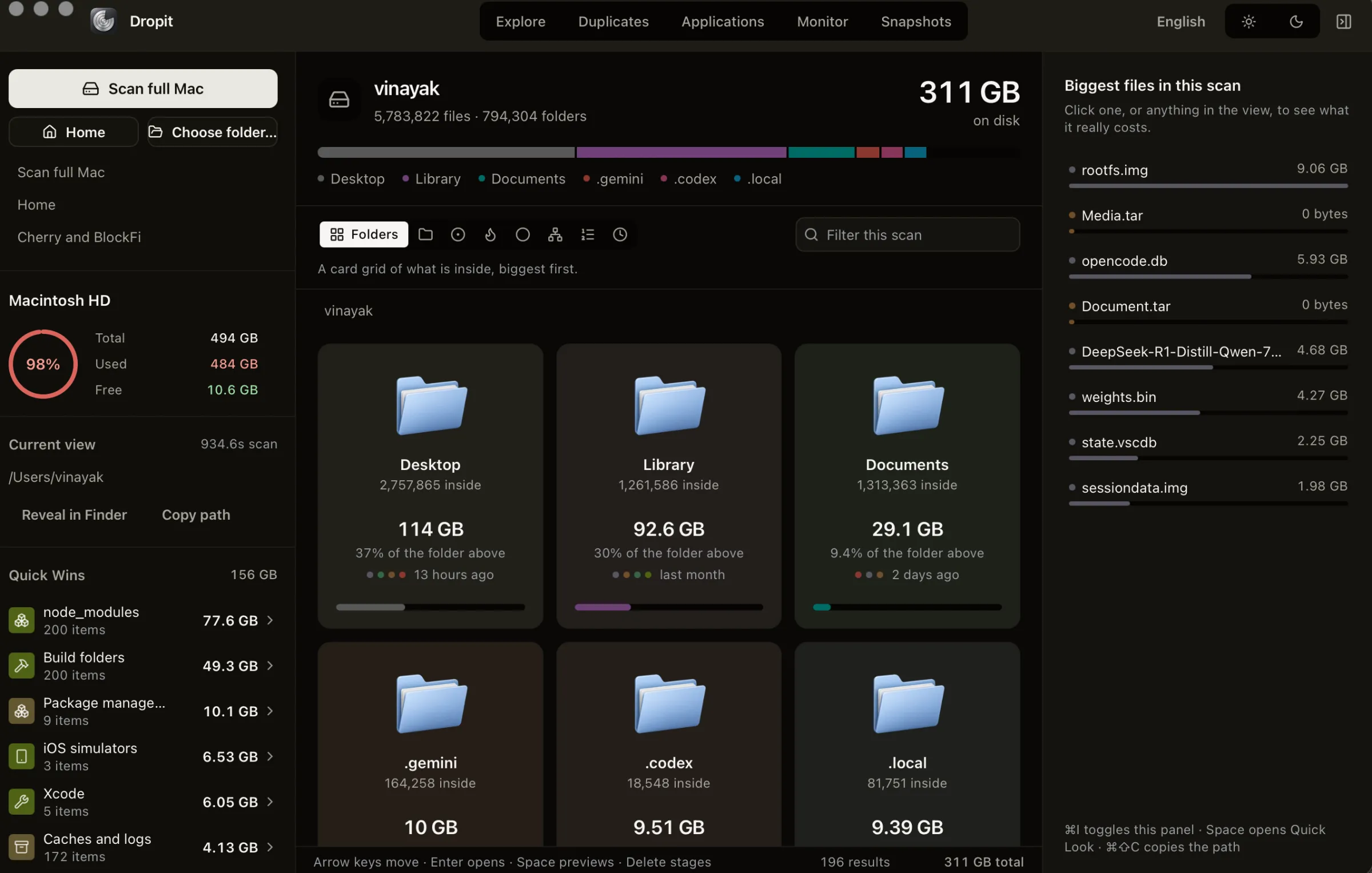Open the Explore tab
This screenshot has height=873, width=1372.
click(520, 22)
